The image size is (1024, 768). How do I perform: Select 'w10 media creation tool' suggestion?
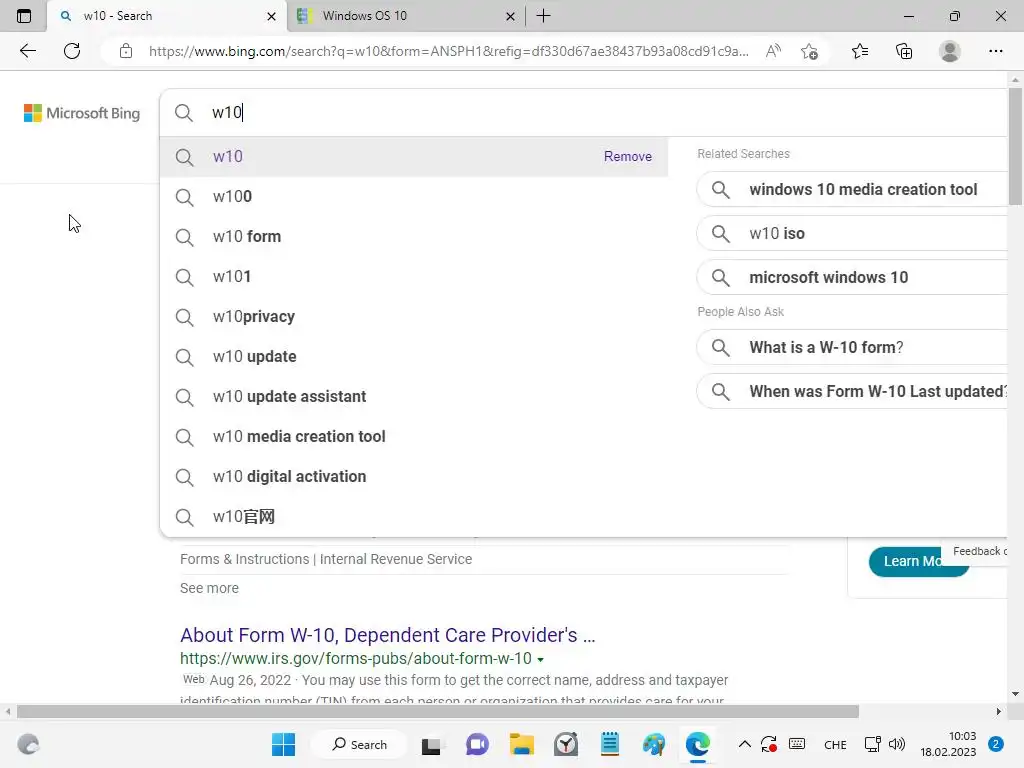pos(414,436)
